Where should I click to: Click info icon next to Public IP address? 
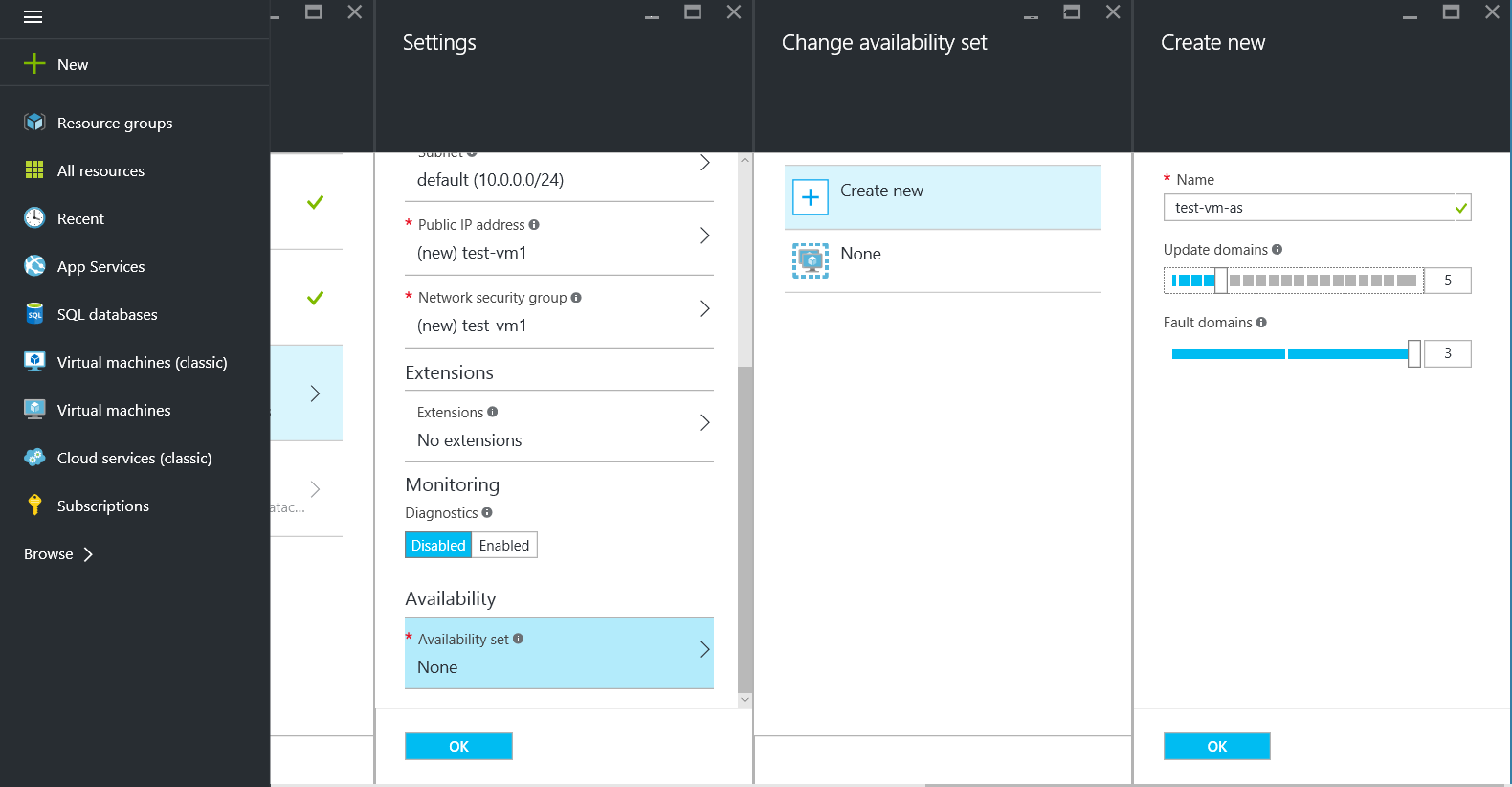[534, 224]
